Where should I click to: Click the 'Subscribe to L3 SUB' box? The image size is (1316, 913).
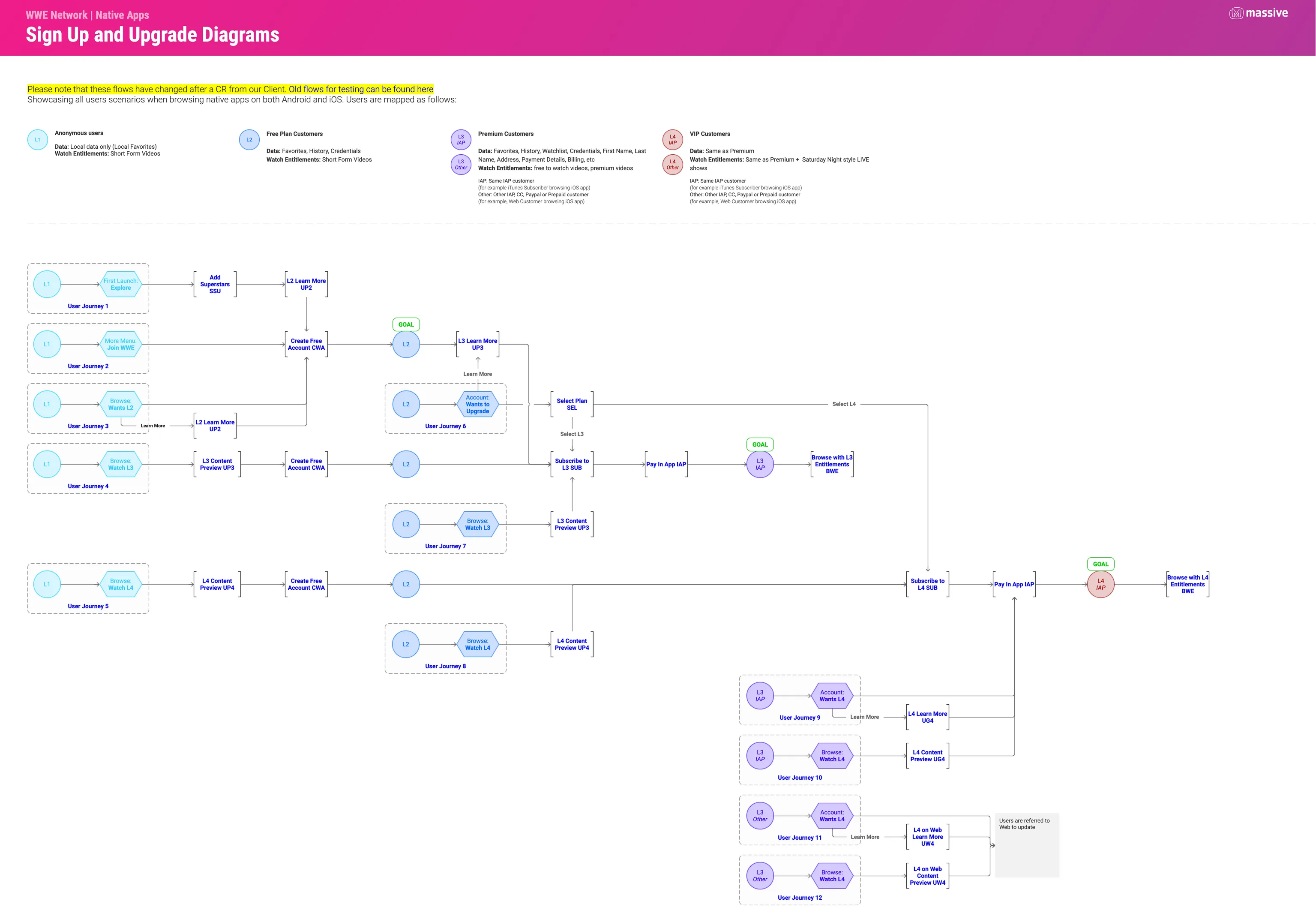coord(572,465)
